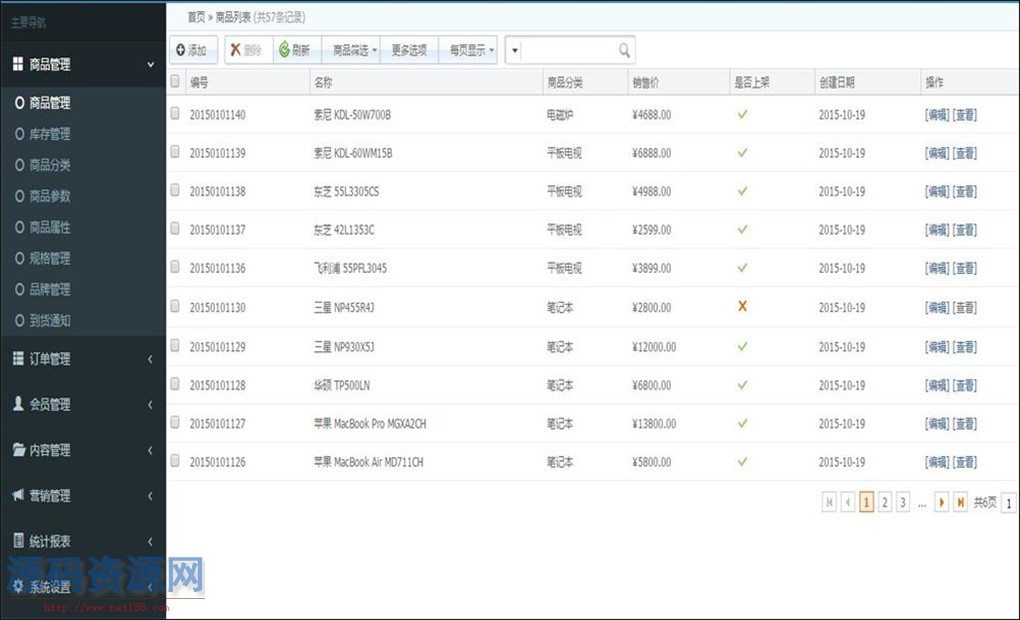Click the next page arrow icon
Viewport: 1020px width, 620px height.
tap(941, 502)
